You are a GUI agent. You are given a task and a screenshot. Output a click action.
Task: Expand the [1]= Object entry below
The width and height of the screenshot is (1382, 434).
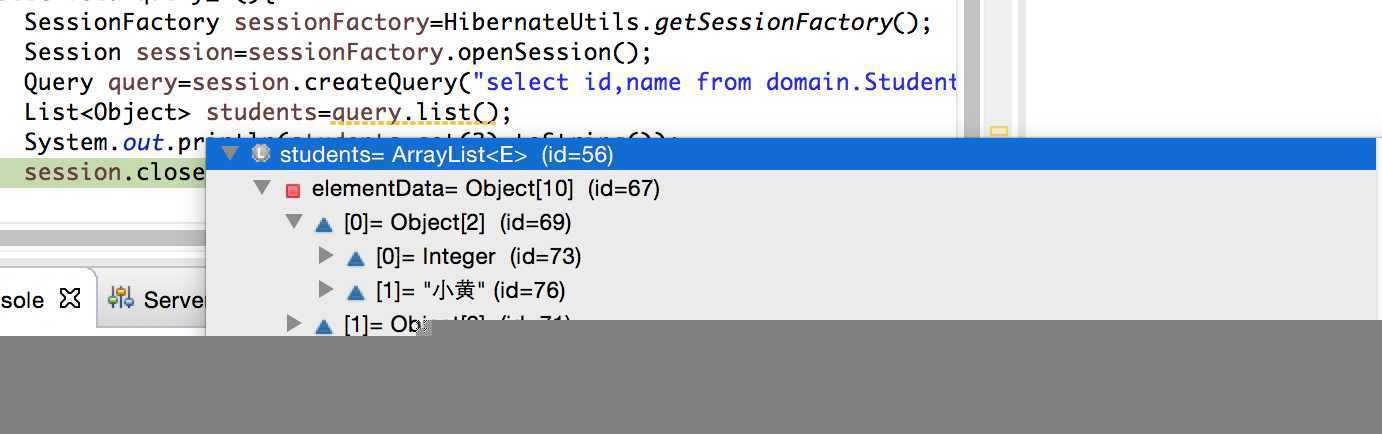293,323
